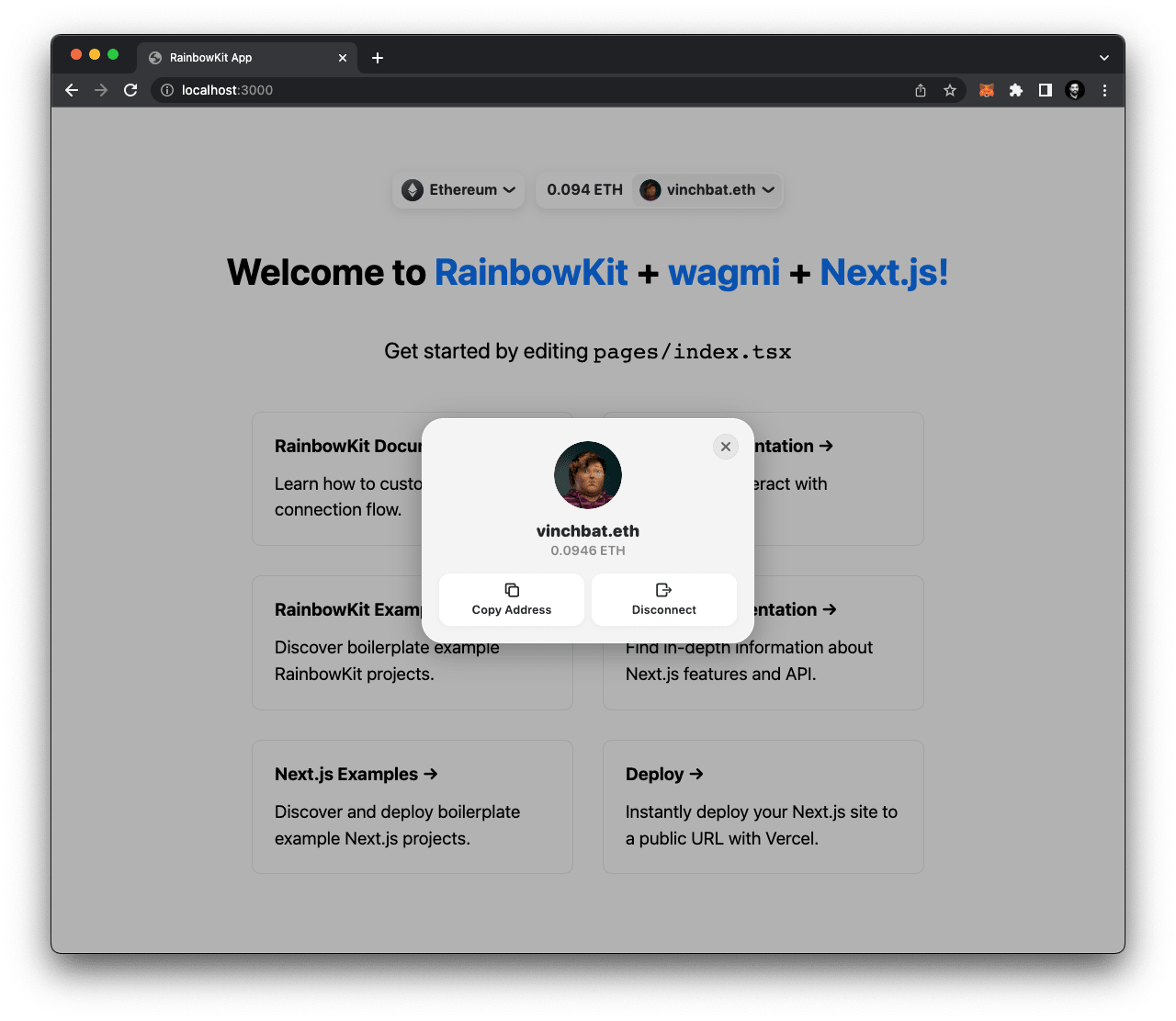Open the Ethereum chain selector
Viewport: 1176px width, 1021px height.
pos(458,190)
